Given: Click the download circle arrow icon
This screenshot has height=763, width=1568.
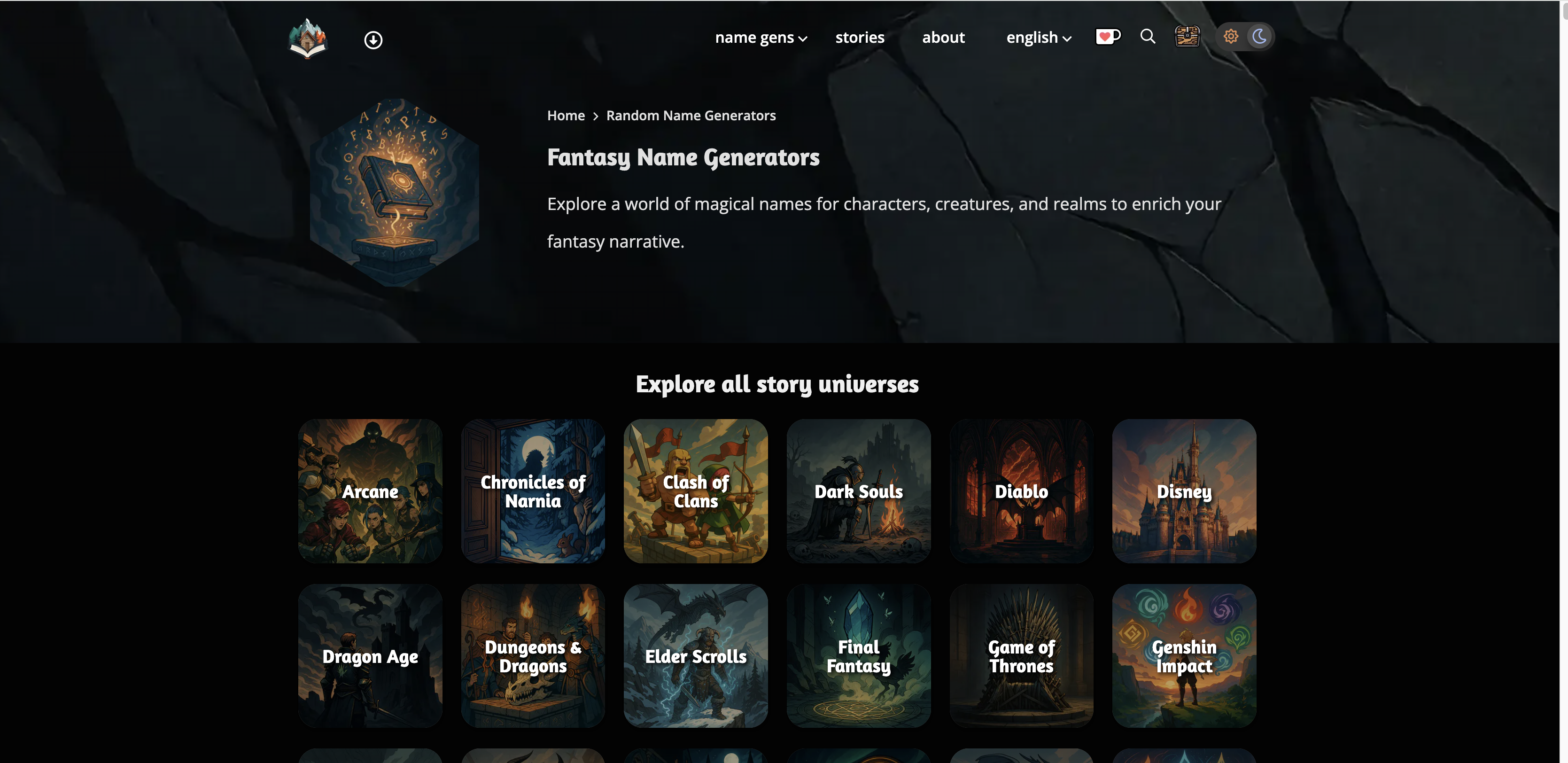Looking at the screenshot, I should coord(373,40).
